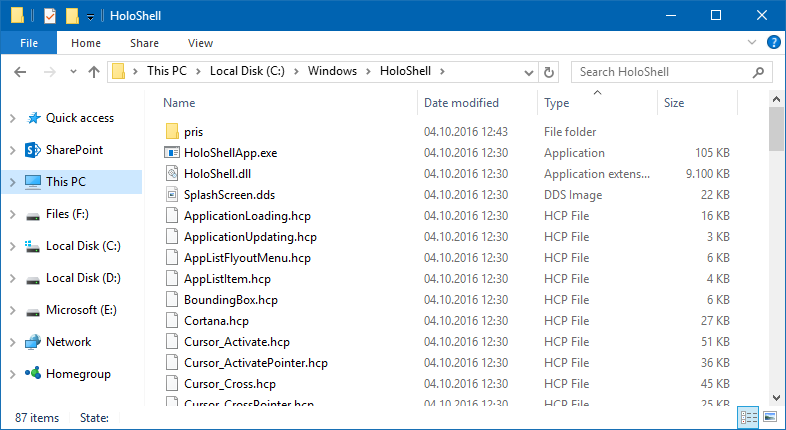Open the Quick Access Toolbar customize dropdown
786x430 pixels.
[90, 17]
